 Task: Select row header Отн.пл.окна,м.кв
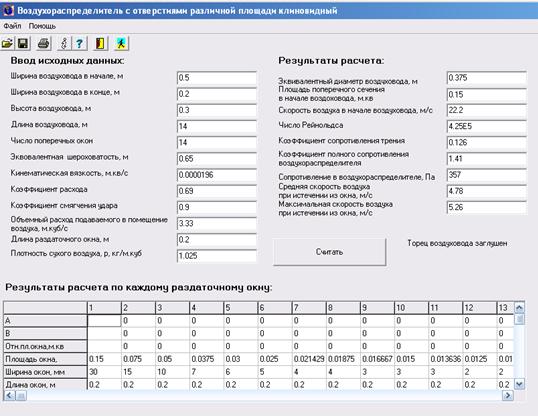(x=45, y=346)
